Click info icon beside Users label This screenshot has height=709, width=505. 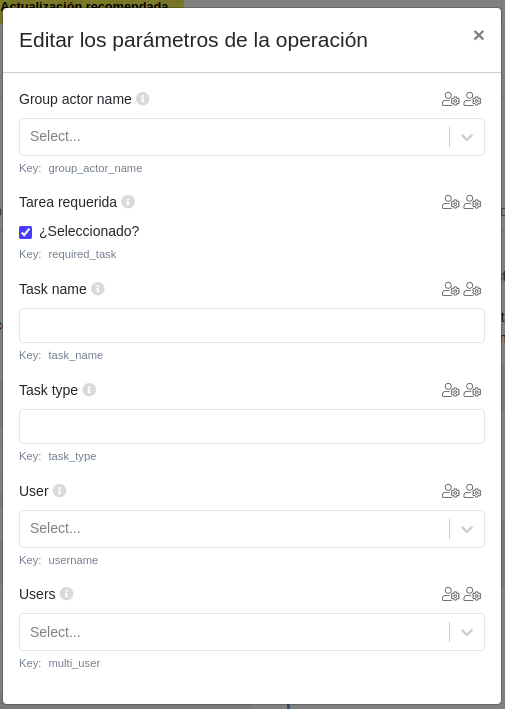click(x=66, y=594)
